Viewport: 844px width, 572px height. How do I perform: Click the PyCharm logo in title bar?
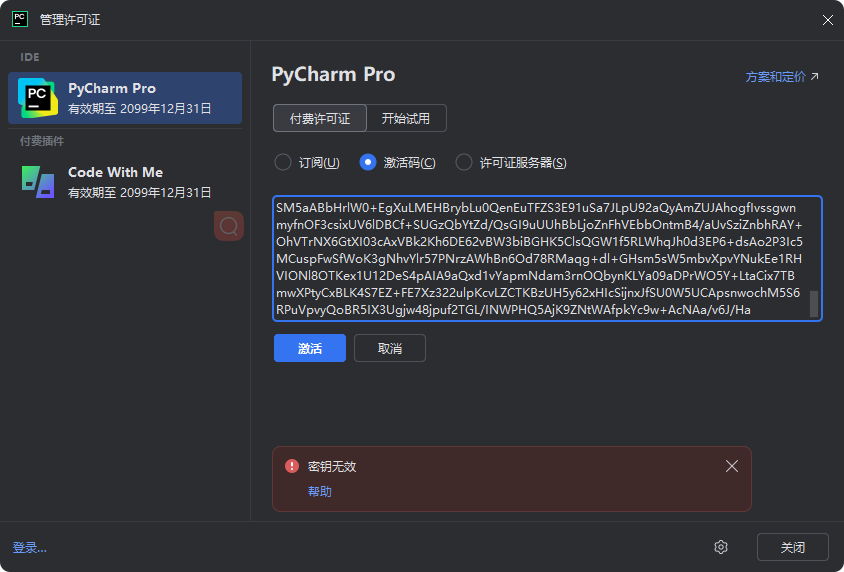(x=20, y=19)
